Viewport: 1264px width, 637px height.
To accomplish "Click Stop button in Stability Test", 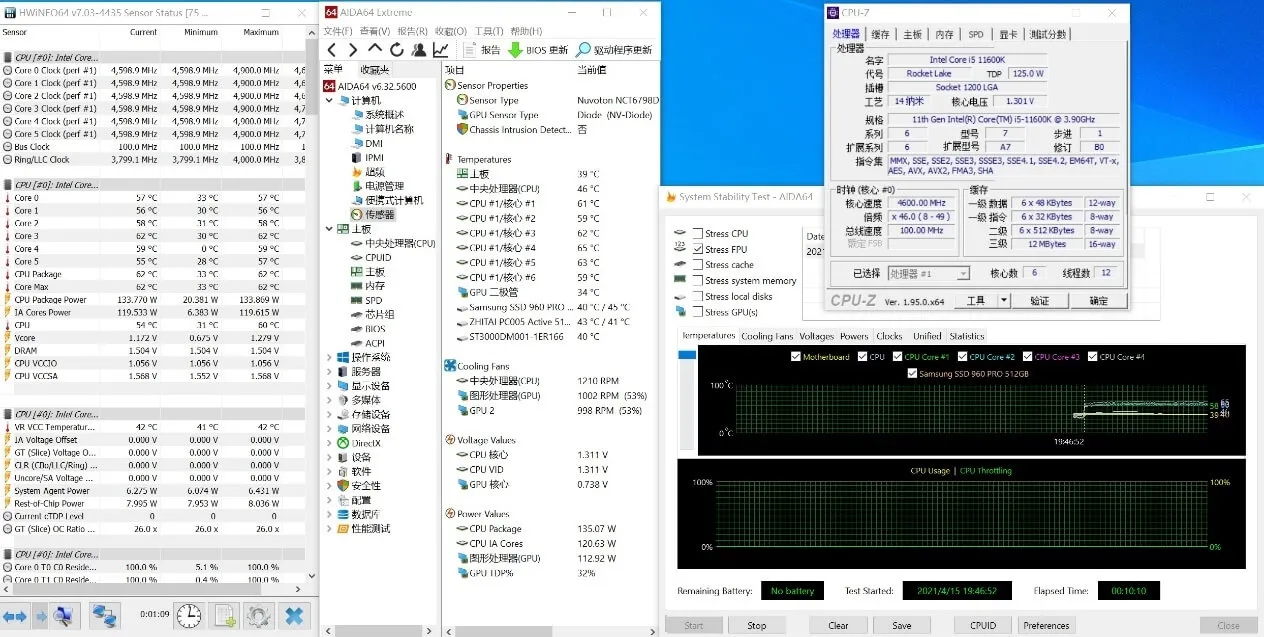I will 757,626.
